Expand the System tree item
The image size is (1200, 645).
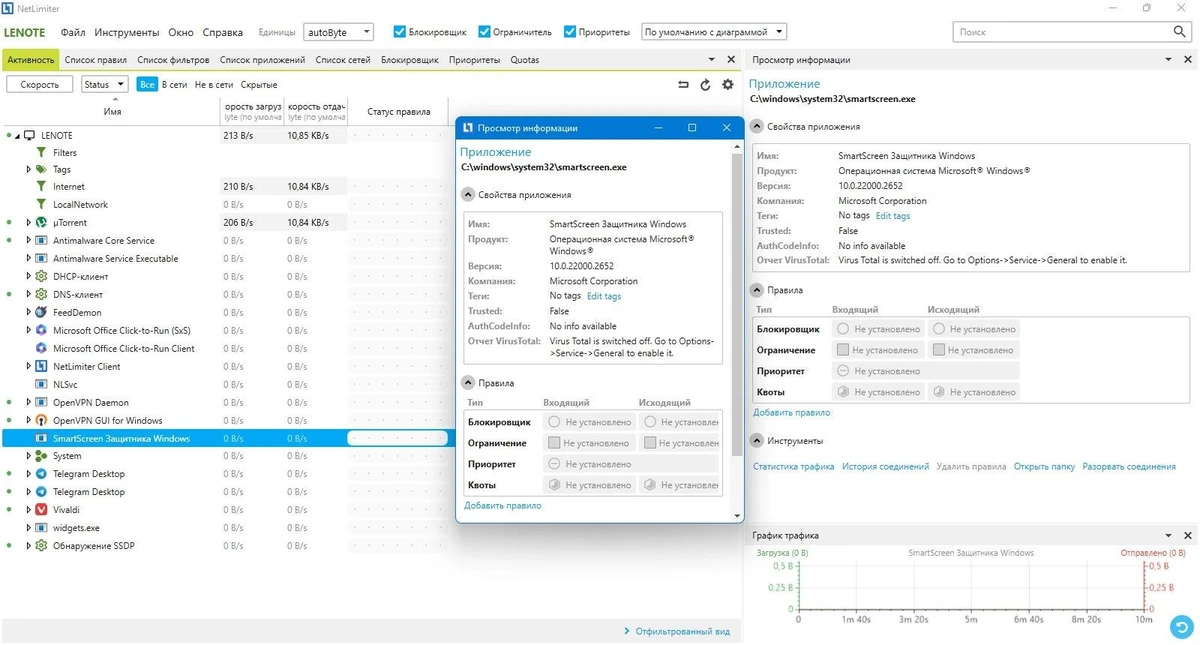click(x=29, y=456)
